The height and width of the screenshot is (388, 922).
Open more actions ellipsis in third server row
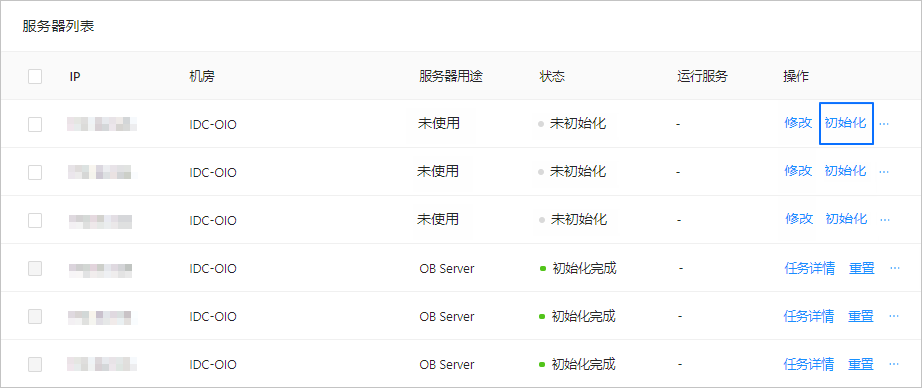884,219
